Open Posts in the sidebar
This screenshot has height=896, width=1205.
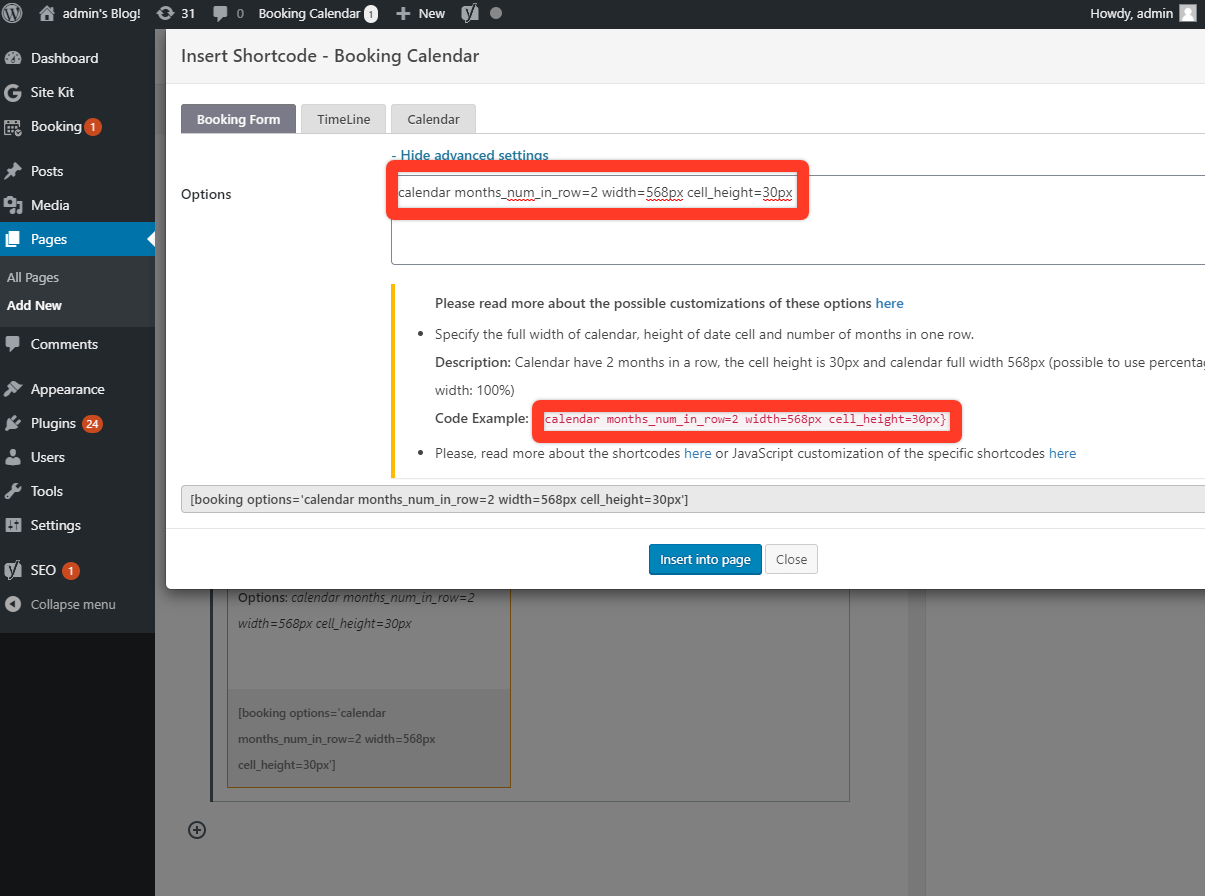77,171
